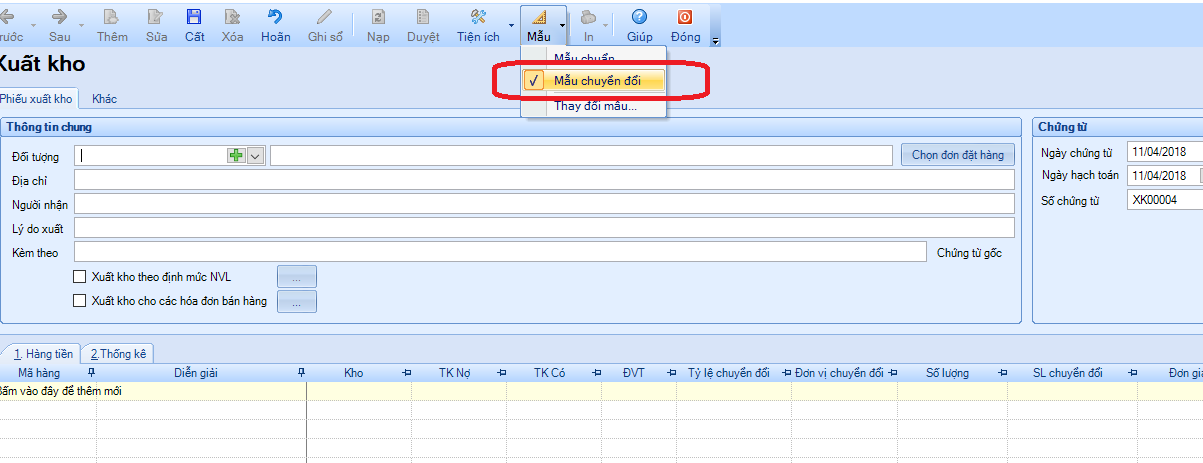Click the pin icon in Kho header
The height and width of the screenshot is (463, 1203).
pos(406,373)
